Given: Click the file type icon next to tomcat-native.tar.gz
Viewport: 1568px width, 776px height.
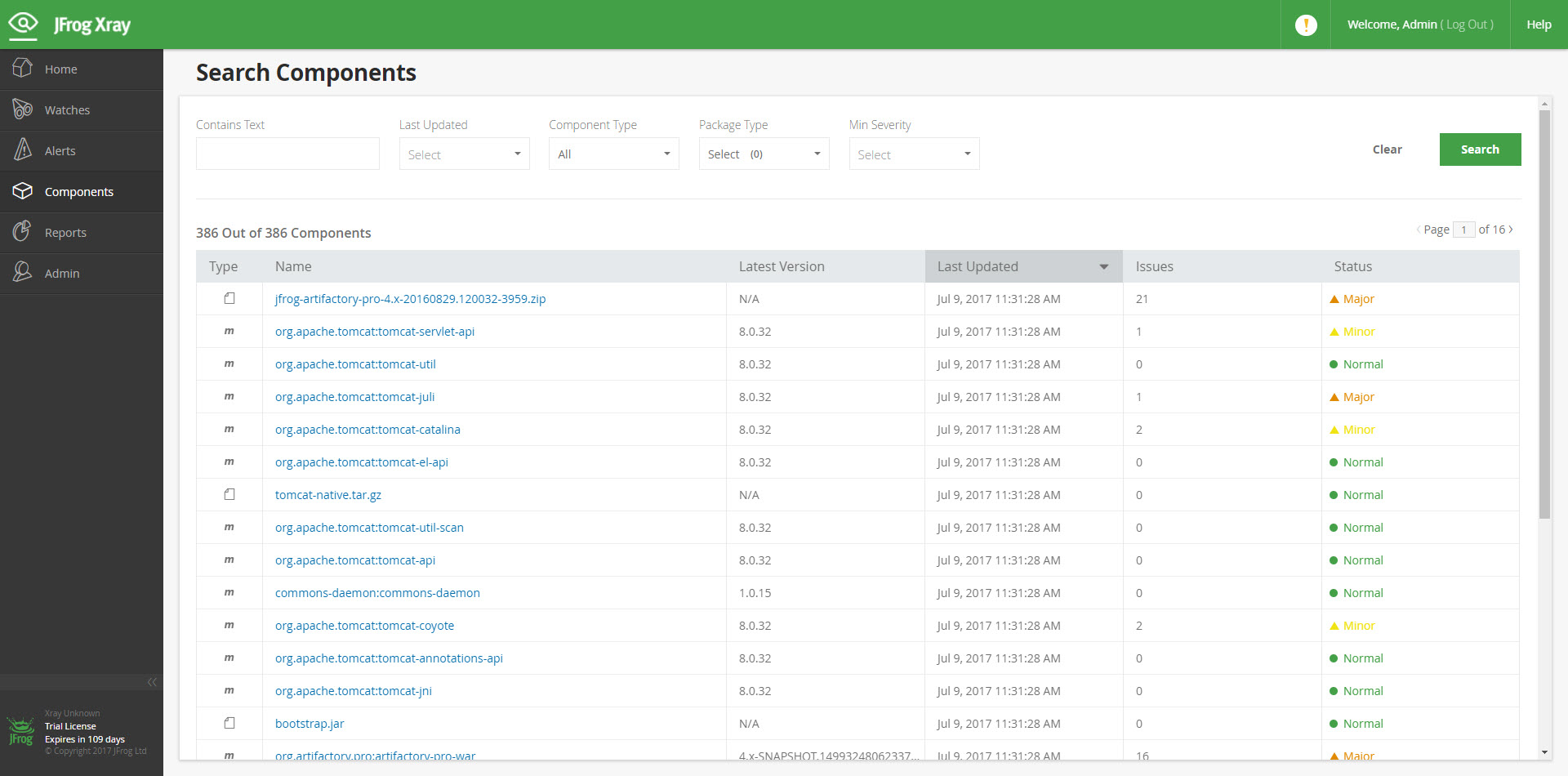Looking at the screenshot, I should click(229, 494).
